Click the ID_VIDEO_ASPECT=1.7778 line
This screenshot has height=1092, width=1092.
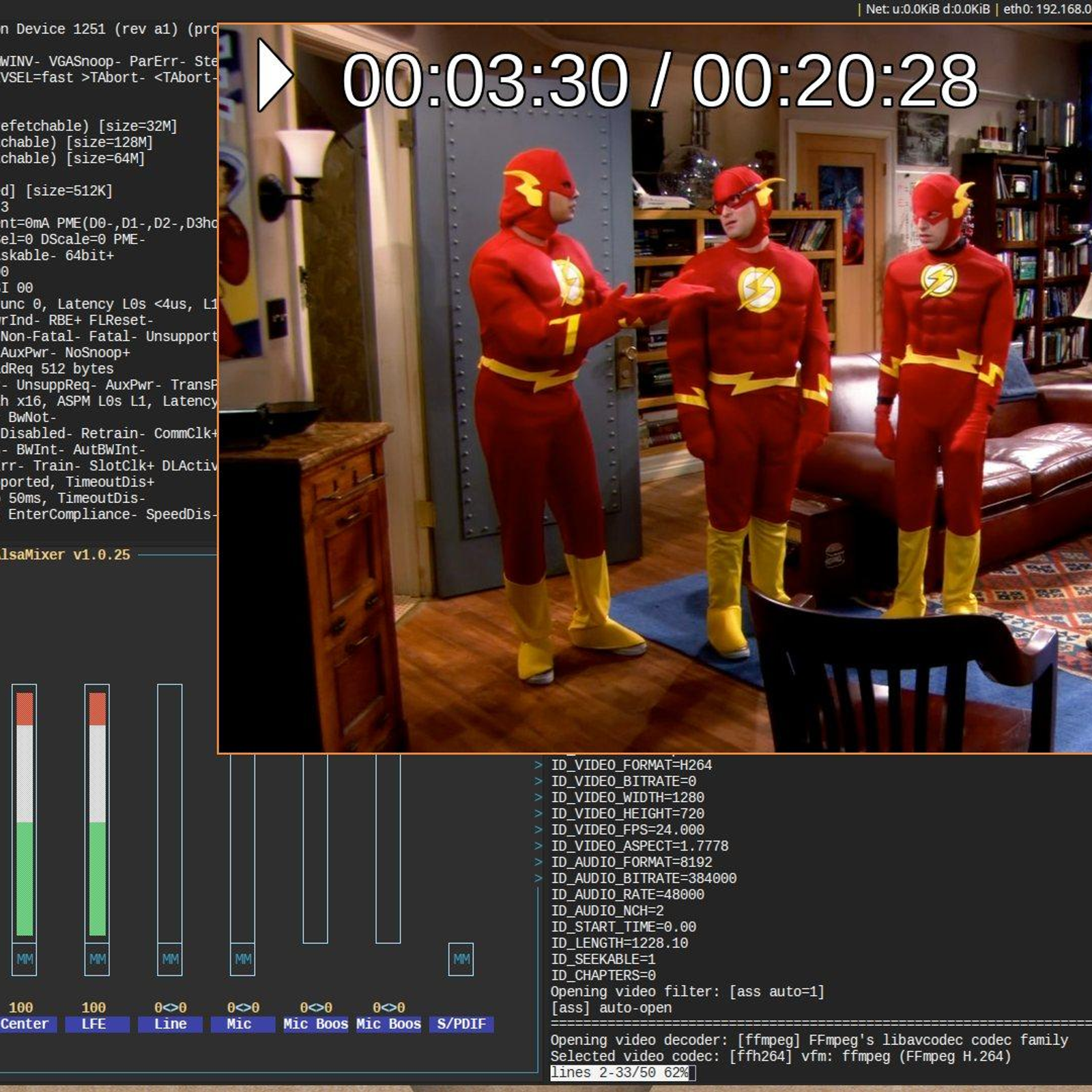pos(640,846)
